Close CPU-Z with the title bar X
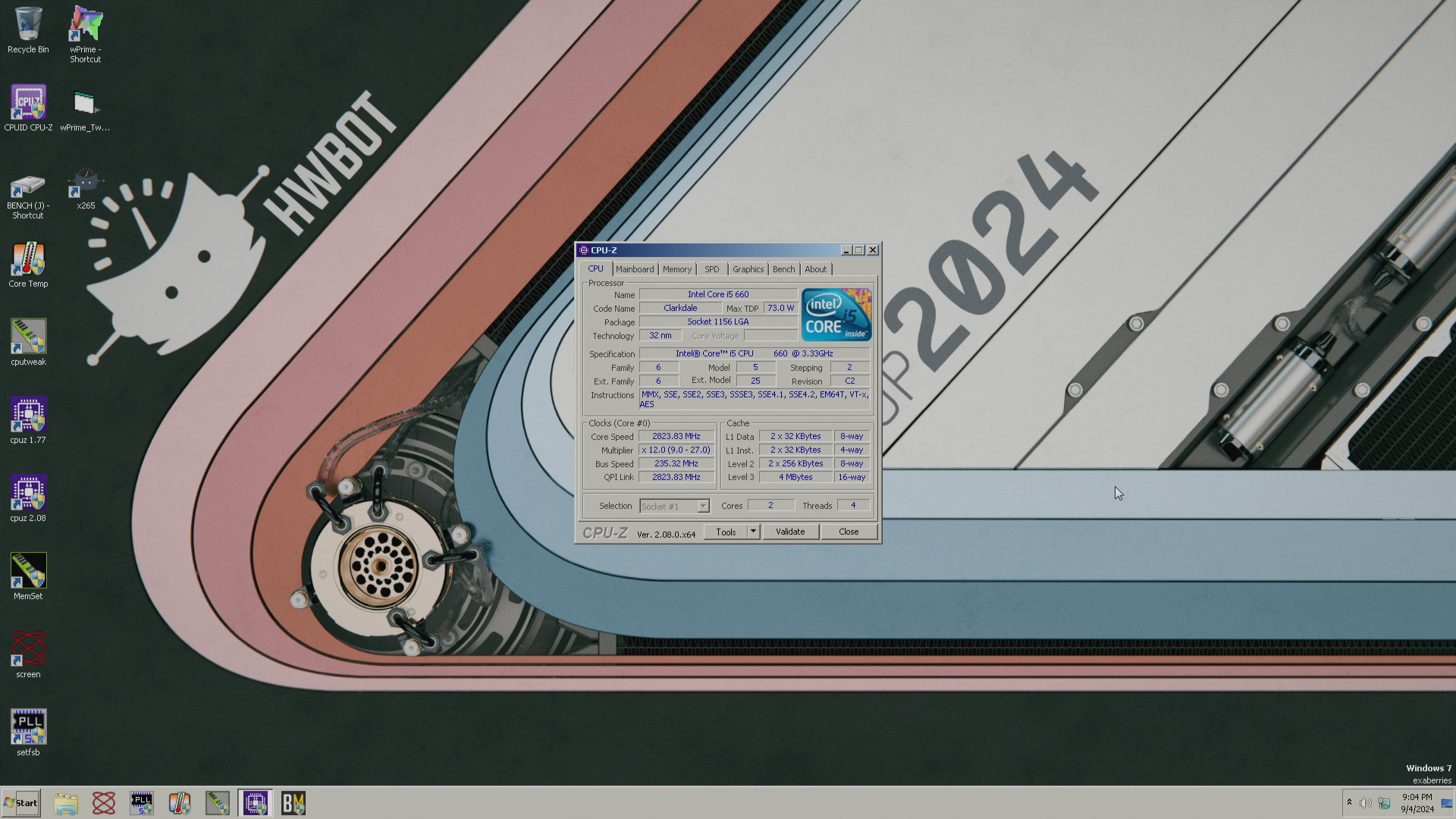 [873, 250]
